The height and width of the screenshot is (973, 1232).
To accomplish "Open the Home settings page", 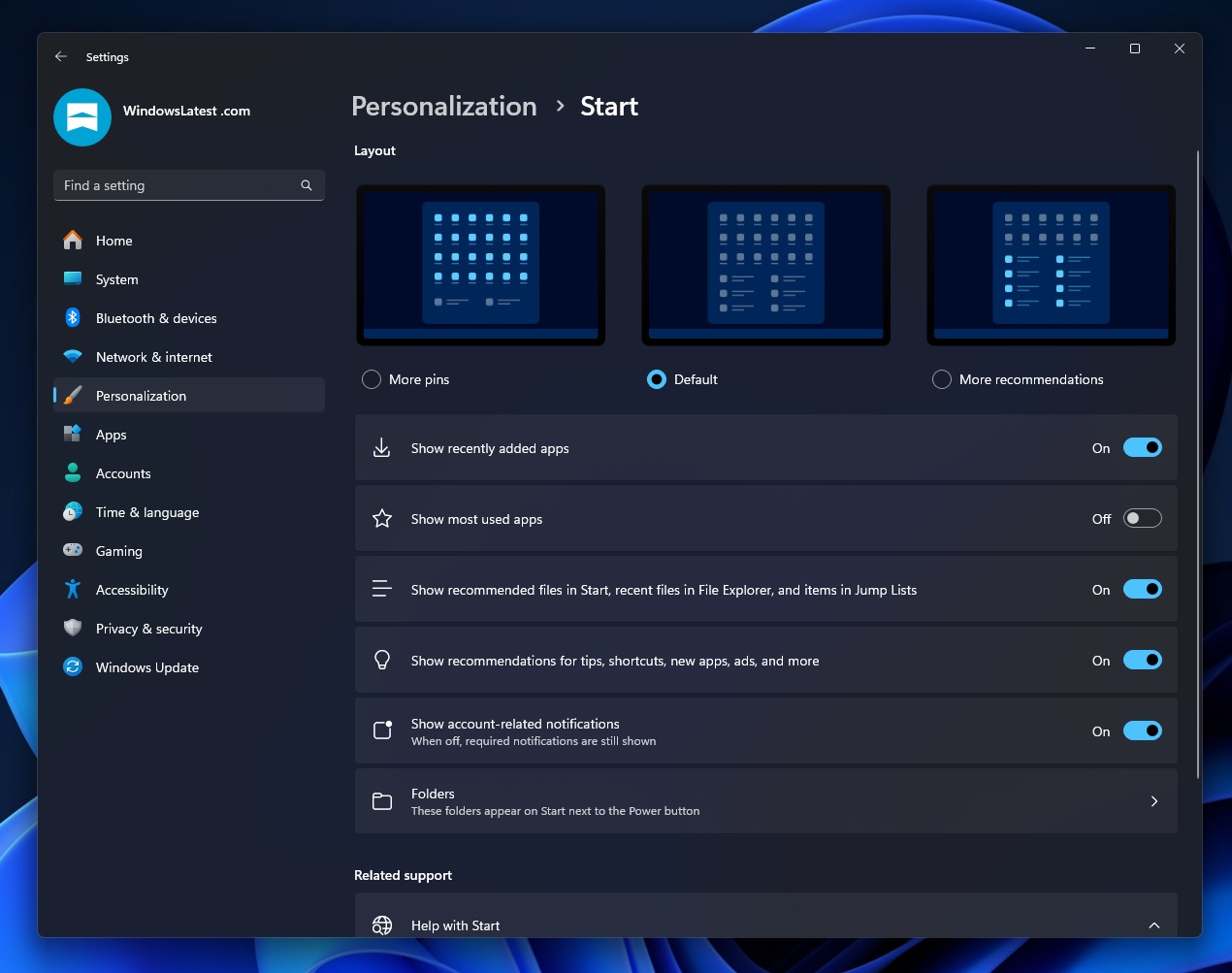I will coord(189,241).
